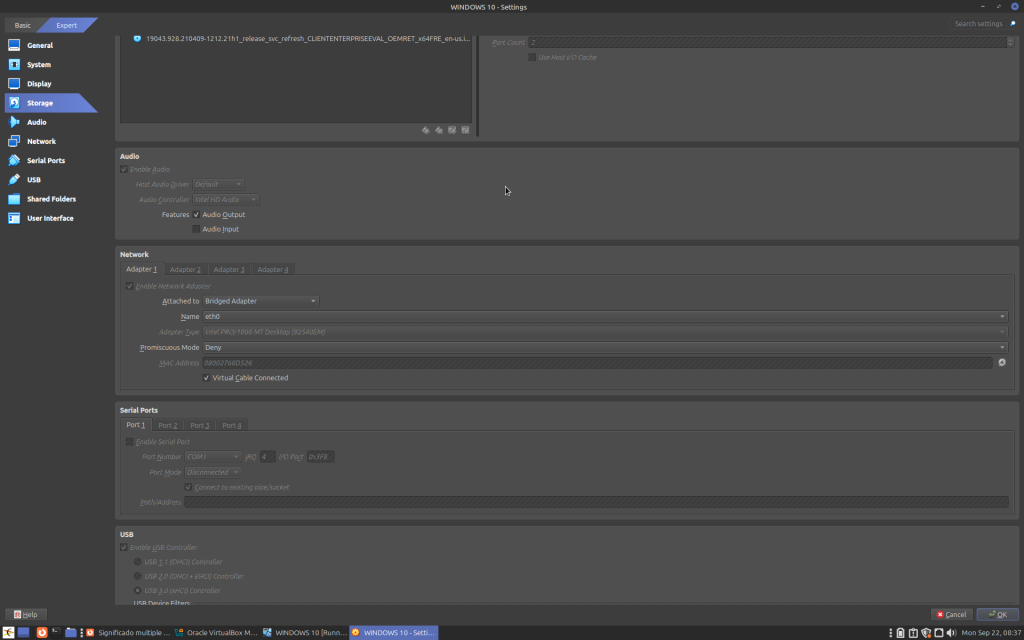Open the Network settings category
Viewport: 1024px width, 640px height.
click(41, 141)
